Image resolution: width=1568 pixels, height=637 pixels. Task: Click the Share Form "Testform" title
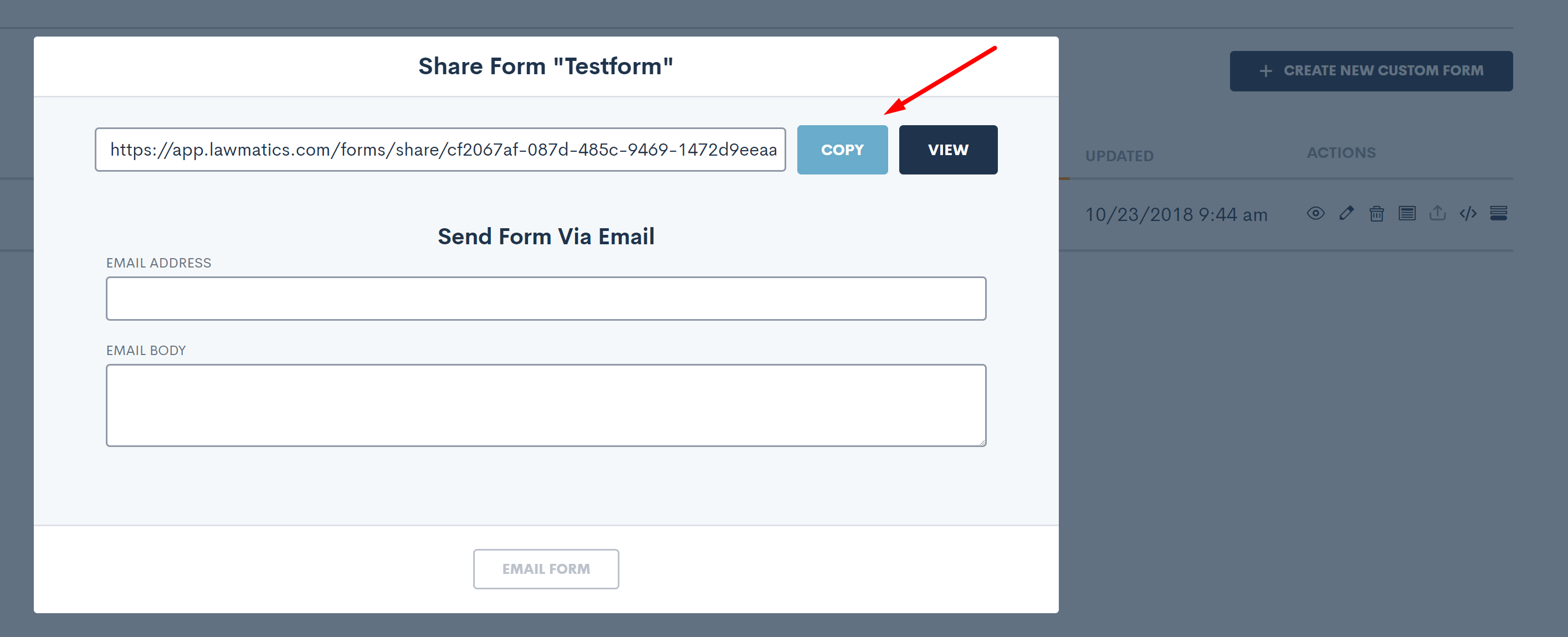tap(545, 66)
